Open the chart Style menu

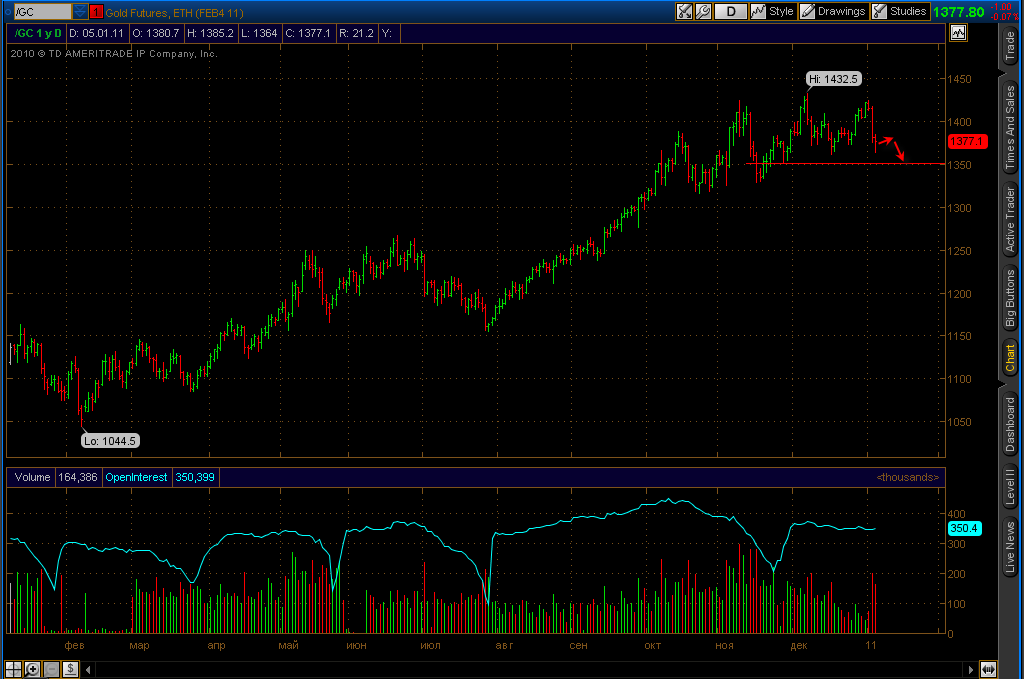[x=773, y=11]
